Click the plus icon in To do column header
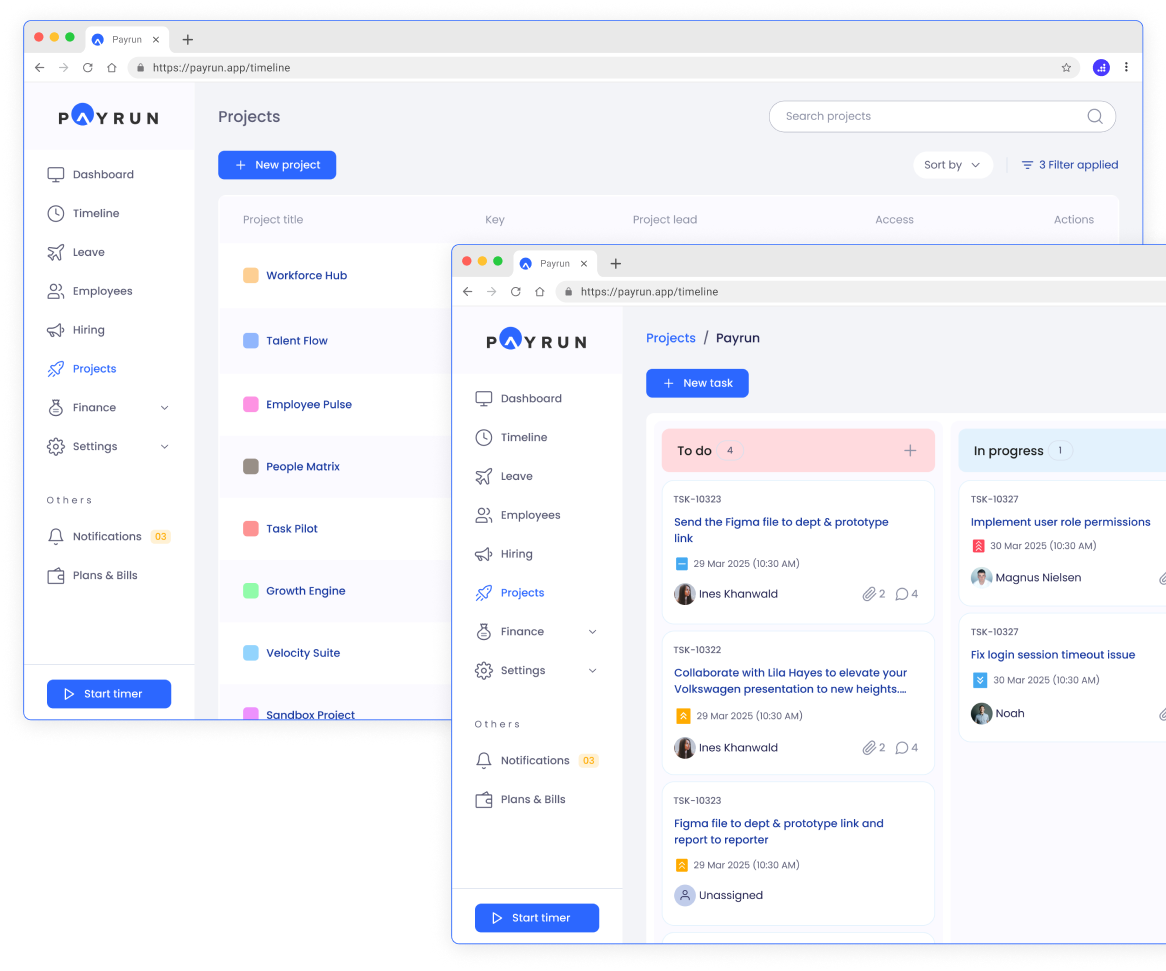Screen dimensions: 1166x971 click(910, 451)
